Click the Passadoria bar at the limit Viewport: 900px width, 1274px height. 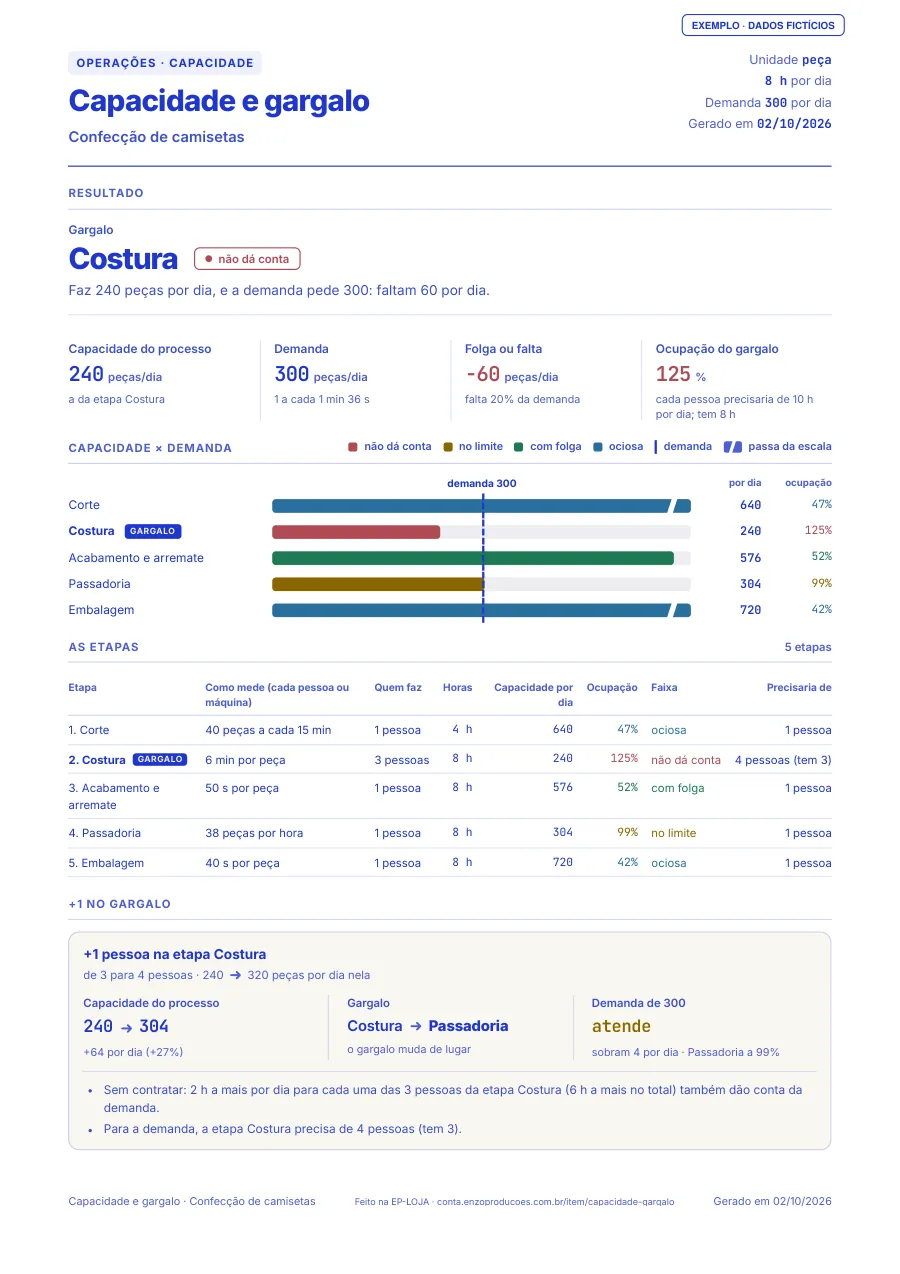click(x=378, y=584)
